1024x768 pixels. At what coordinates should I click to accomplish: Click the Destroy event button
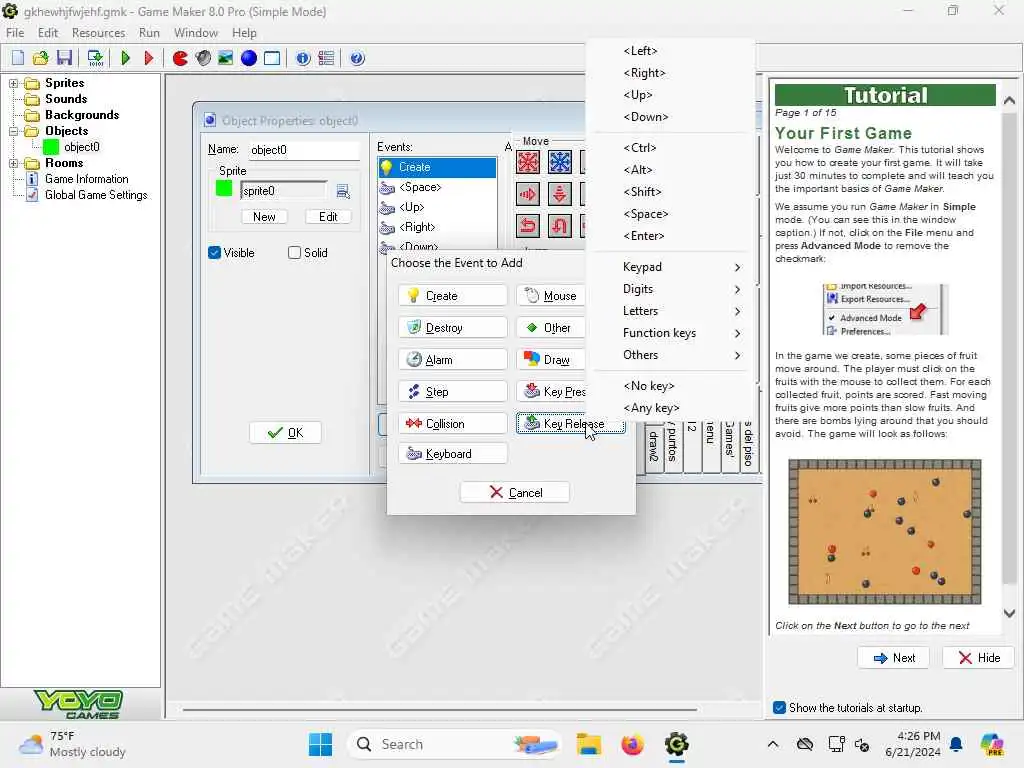click(x=453, y=328)
